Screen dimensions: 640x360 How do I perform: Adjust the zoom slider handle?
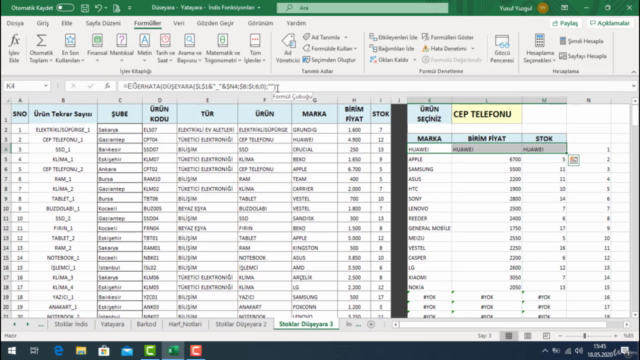tap(584, 336)
